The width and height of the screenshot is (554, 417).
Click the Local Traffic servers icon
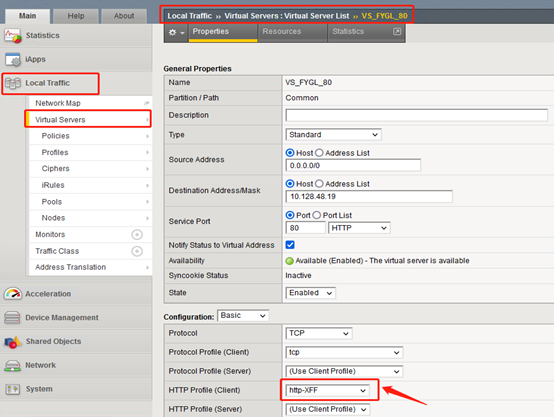click(x=13, y=83)
